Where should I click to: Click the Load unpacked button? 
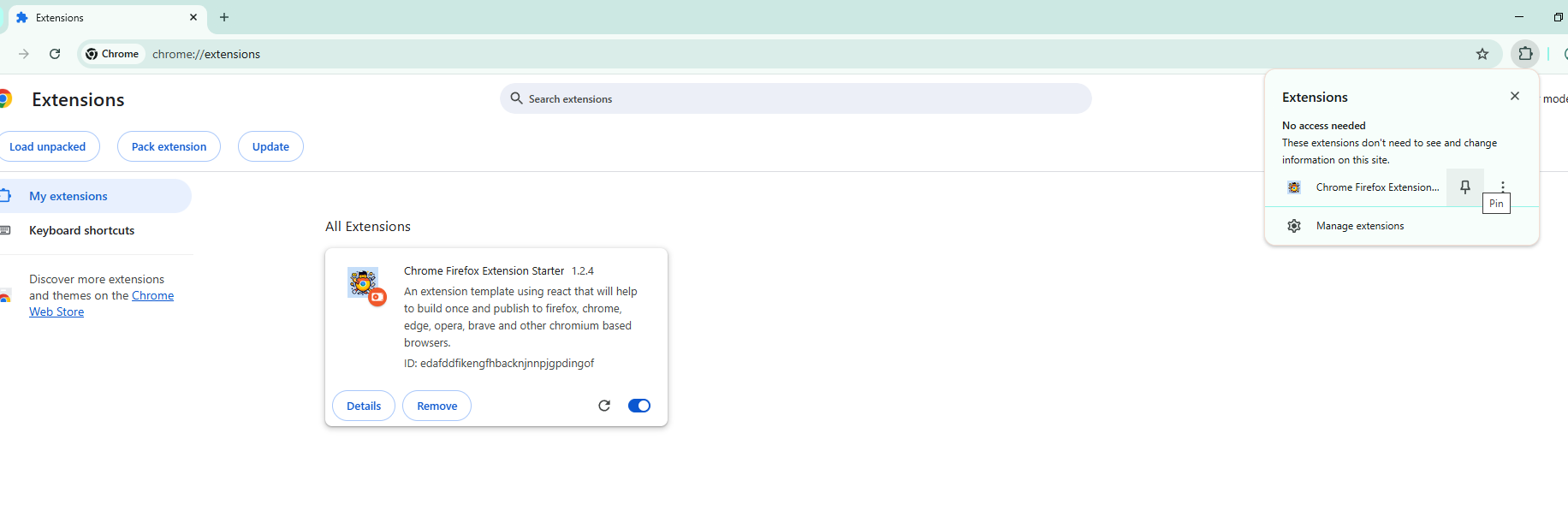point(48,146)
